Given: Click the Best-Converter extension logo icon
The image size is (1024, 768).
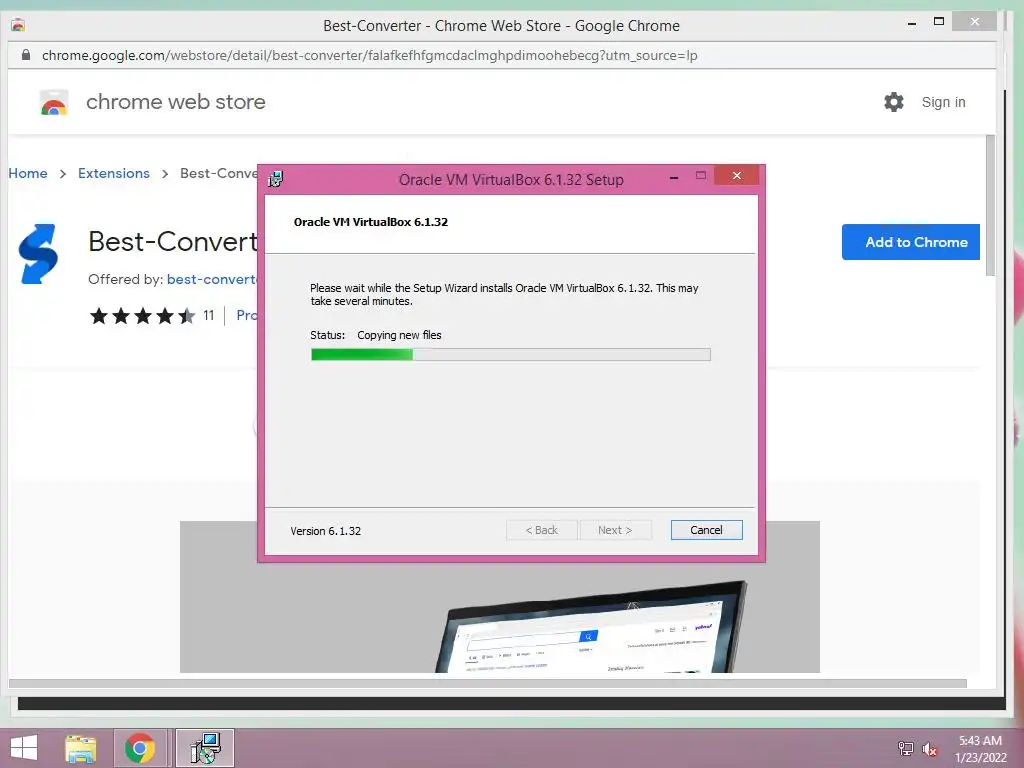Looking at the screenshot, I should [x=39, y=254].
